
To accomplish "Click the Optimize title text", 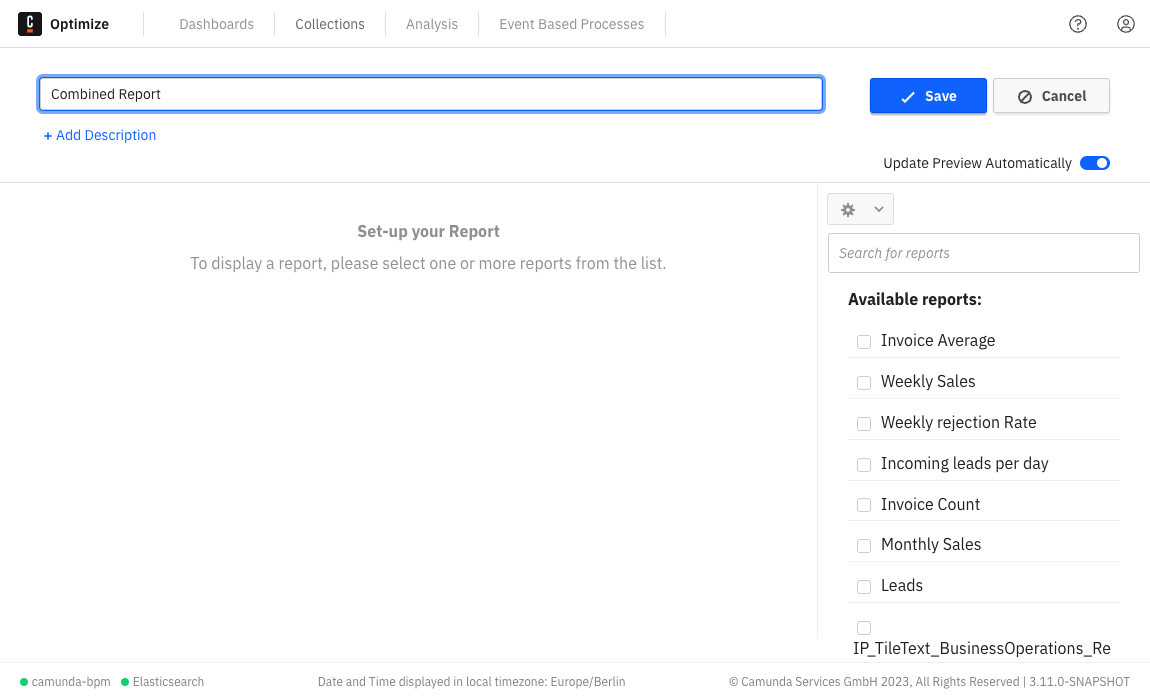I will 79,24.
